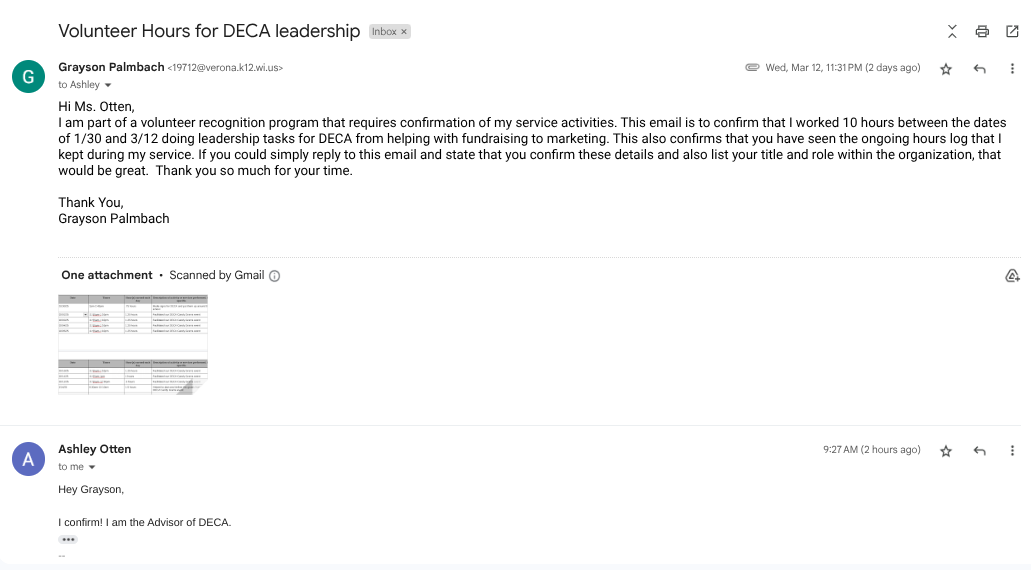Click the Scanned by Gmail info icon
The height and width of the screenshot is (570, 1031).
click(275, 276)
